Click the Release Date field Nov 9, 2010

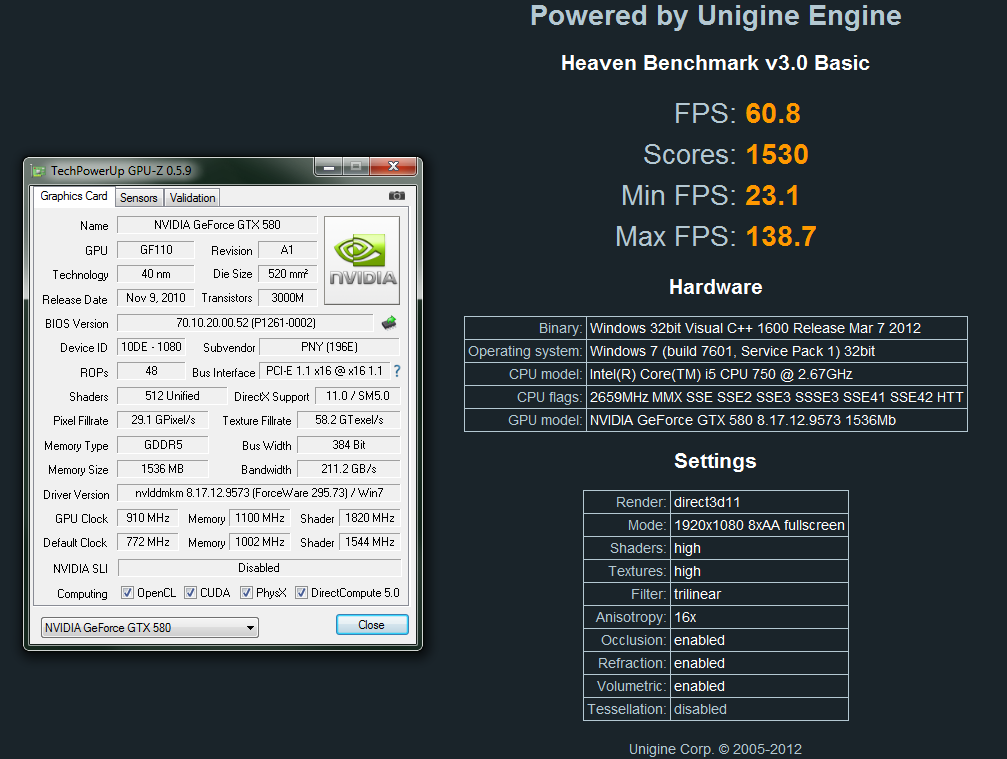(x=156, y=298)
